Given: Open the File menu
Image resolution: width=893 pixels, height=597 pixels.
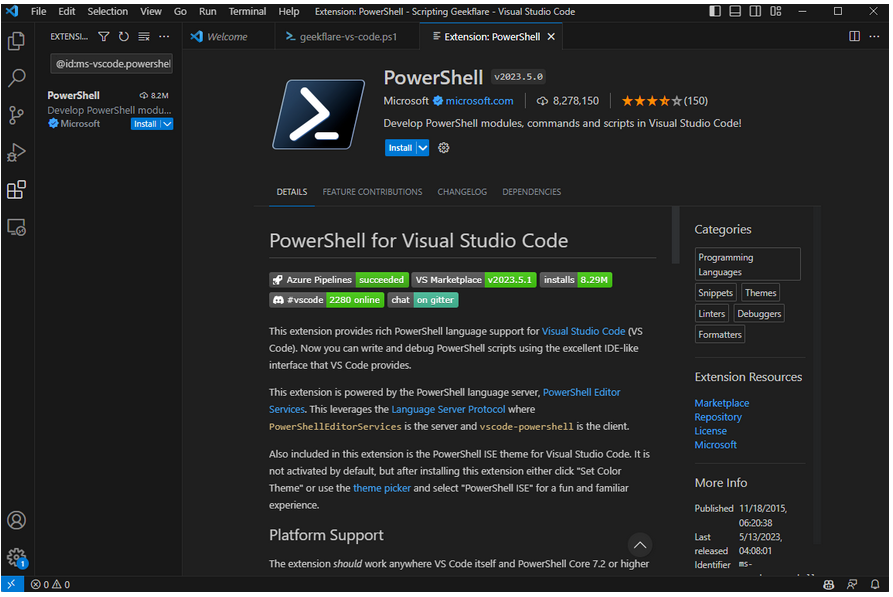Looking at the screenshot, I should (39, 11).
